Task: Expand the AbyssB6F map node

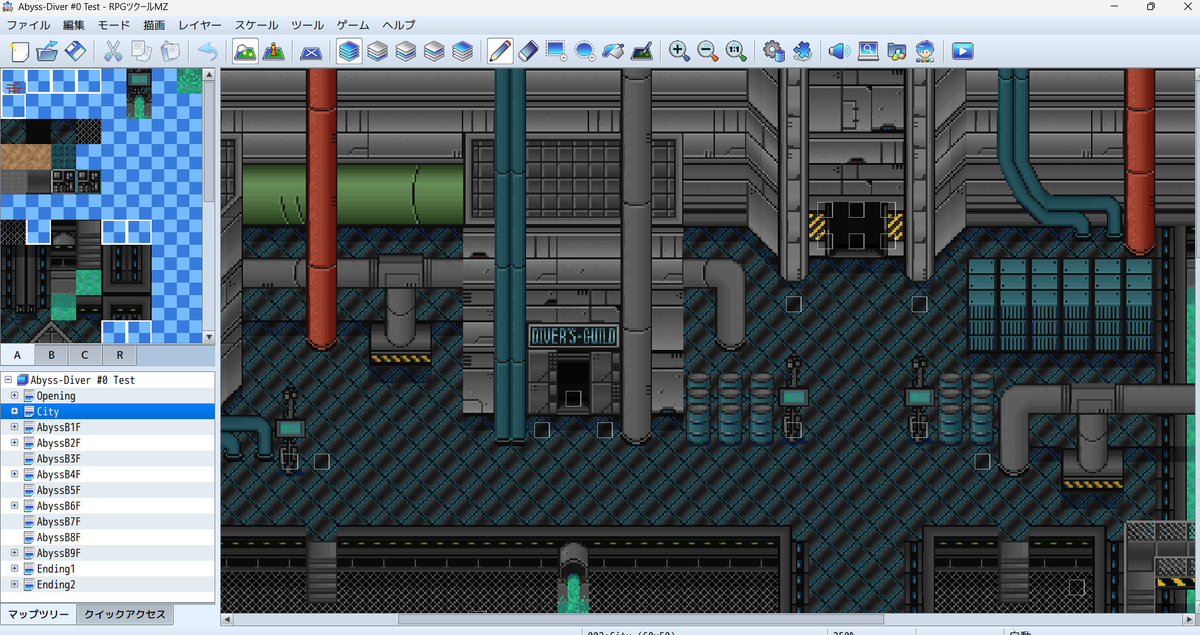Action: click(15, 506)
